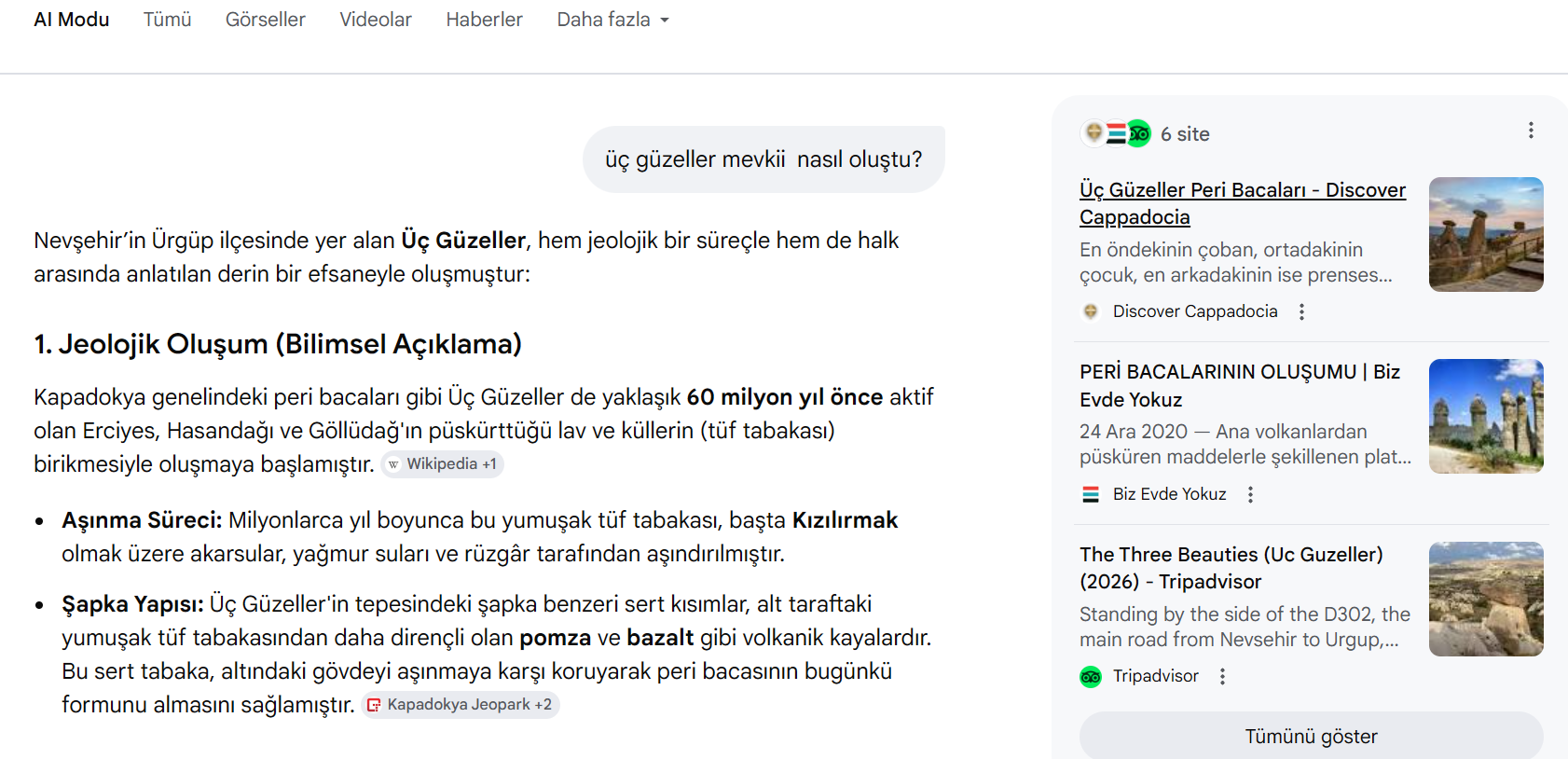This screenshot has height=759, width=1568.
Task: Click the Biz Evde Yokuz favicon
Action: tap(1090, 494)
